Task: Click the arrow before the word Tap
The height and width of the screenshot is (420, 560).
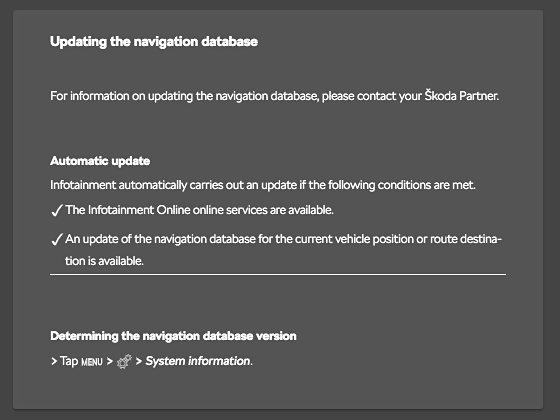Action: click(54, 361)
